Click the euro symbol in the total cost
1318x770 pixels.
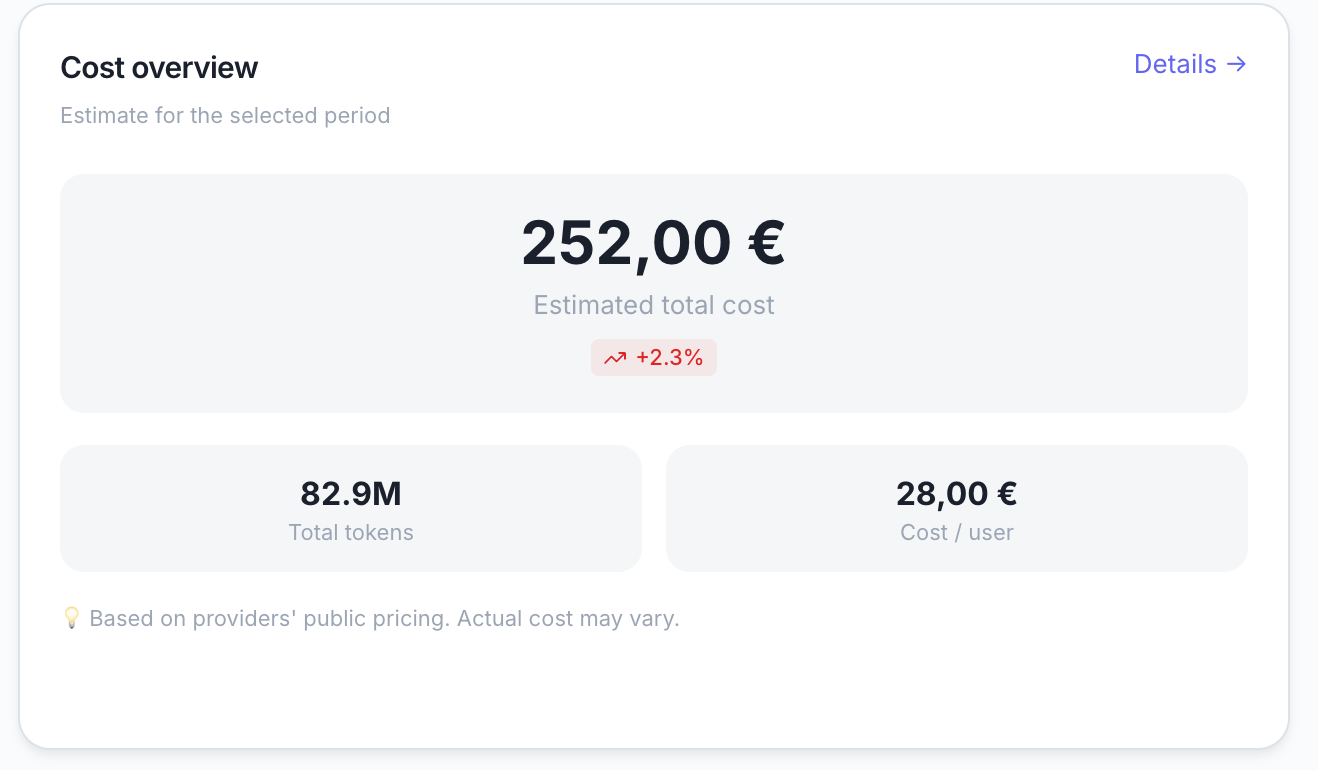(x=767, y=243)
